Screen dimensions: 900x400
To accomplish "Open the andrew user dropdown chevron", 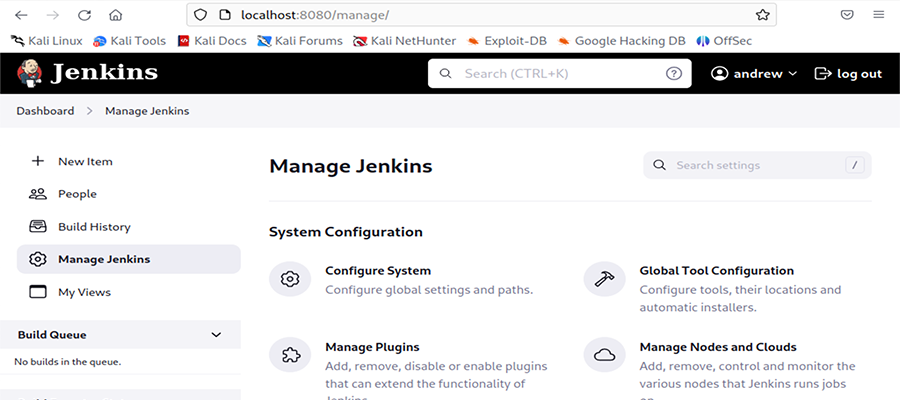I will [x=793, y=73].
